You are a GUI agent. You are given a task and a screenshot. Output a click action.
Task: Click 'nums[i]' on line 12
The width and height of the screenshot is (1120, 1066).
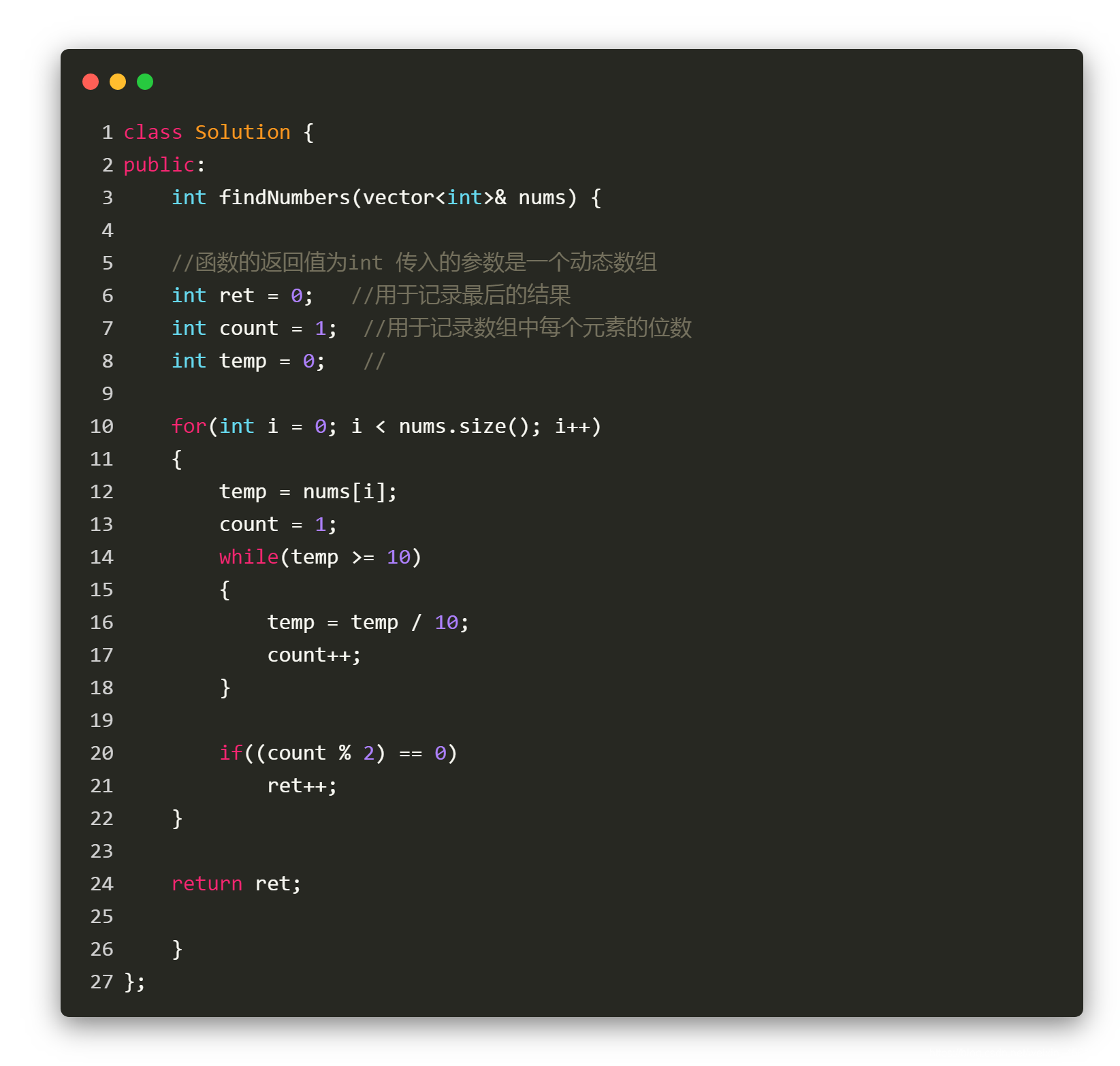(345, 491)
